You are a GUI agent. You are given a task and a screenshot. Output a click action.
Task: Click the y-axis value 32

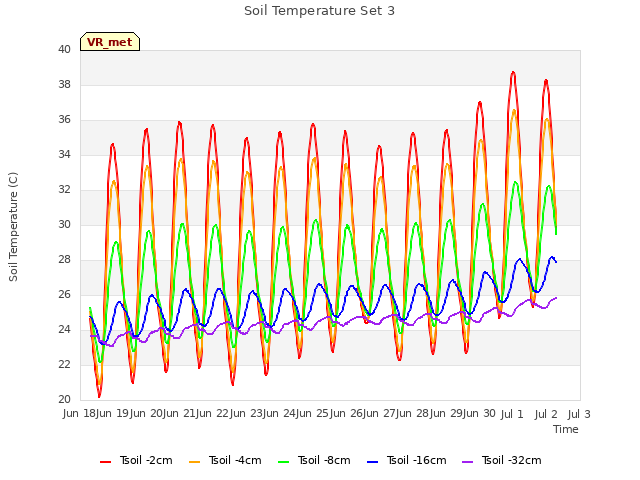point(64,190)
